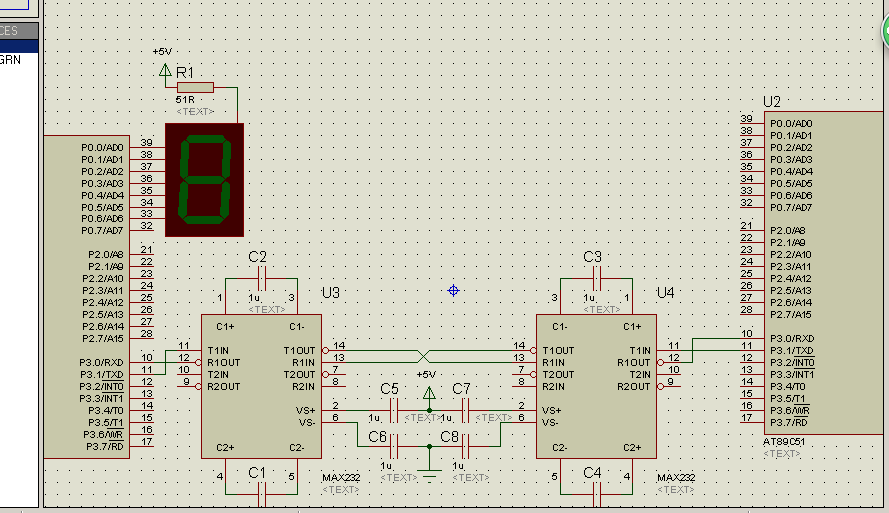This screenshot has width=889, height=513.
Task: Click the U2 reference label
Action: (x=772, y=101)
